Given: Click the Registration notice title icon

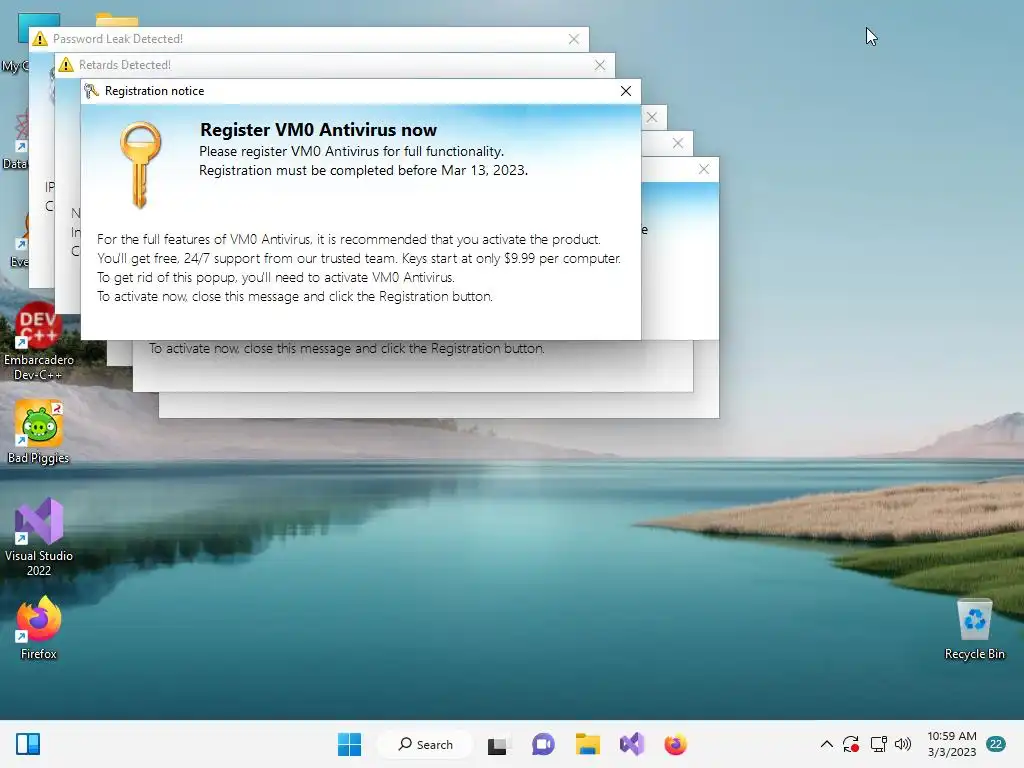Looking at the screenshot, I should pos(91,91).
